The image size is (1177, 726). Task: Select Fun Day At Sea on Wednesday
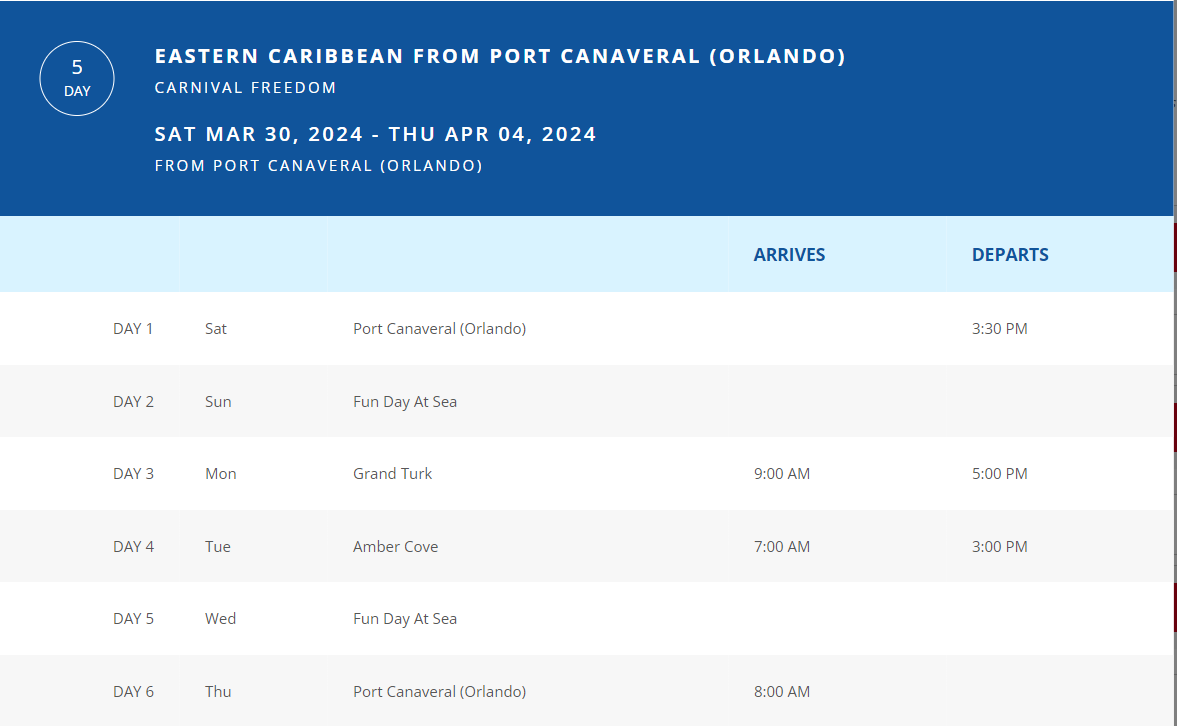[x=405, y=619]
